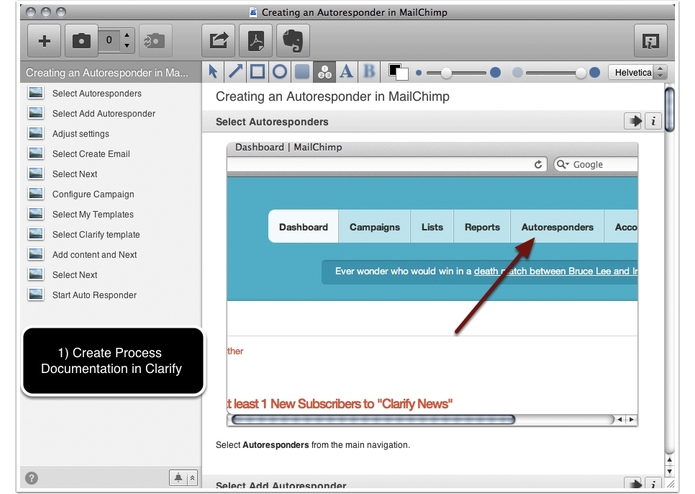Adjust the opacity slider knob
Screen dimensions: 695x494
point(580,73)
